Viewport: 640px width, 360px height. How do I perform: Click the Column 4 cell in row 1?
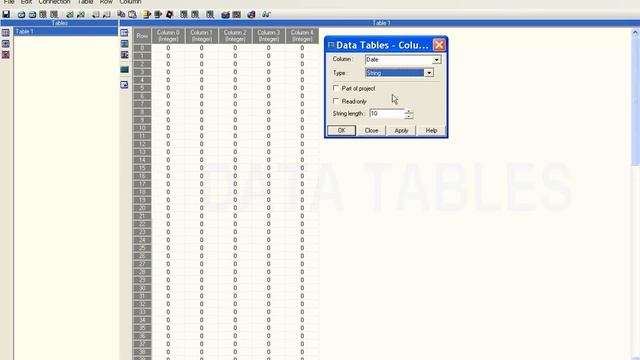tap(302, 56)
